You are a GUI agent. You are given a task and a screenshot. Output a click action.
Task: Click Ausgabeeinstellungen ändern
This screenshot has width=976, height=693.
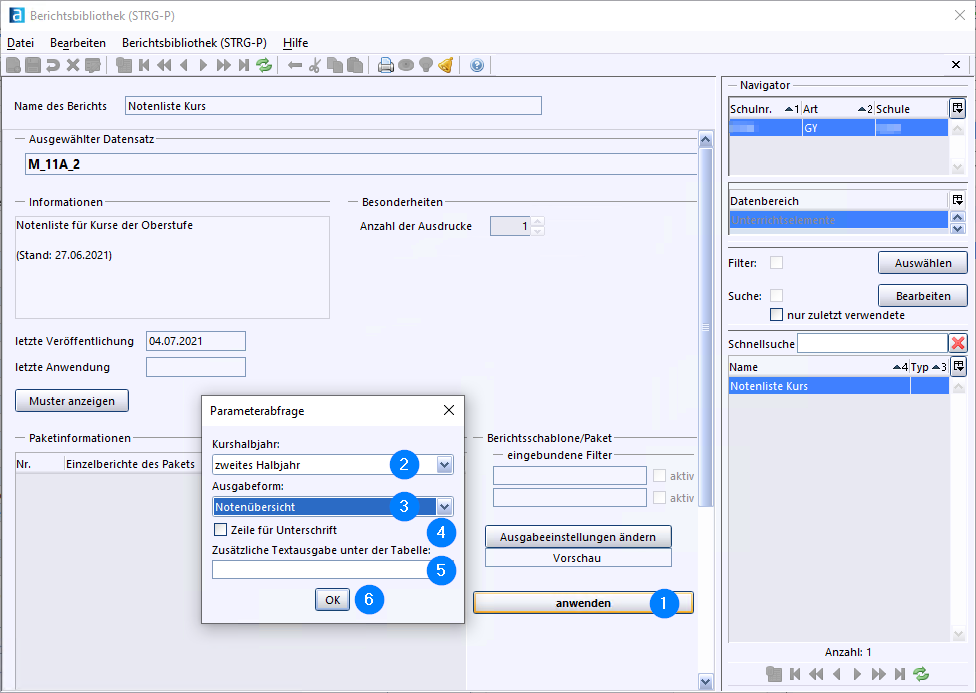(578, 537)
